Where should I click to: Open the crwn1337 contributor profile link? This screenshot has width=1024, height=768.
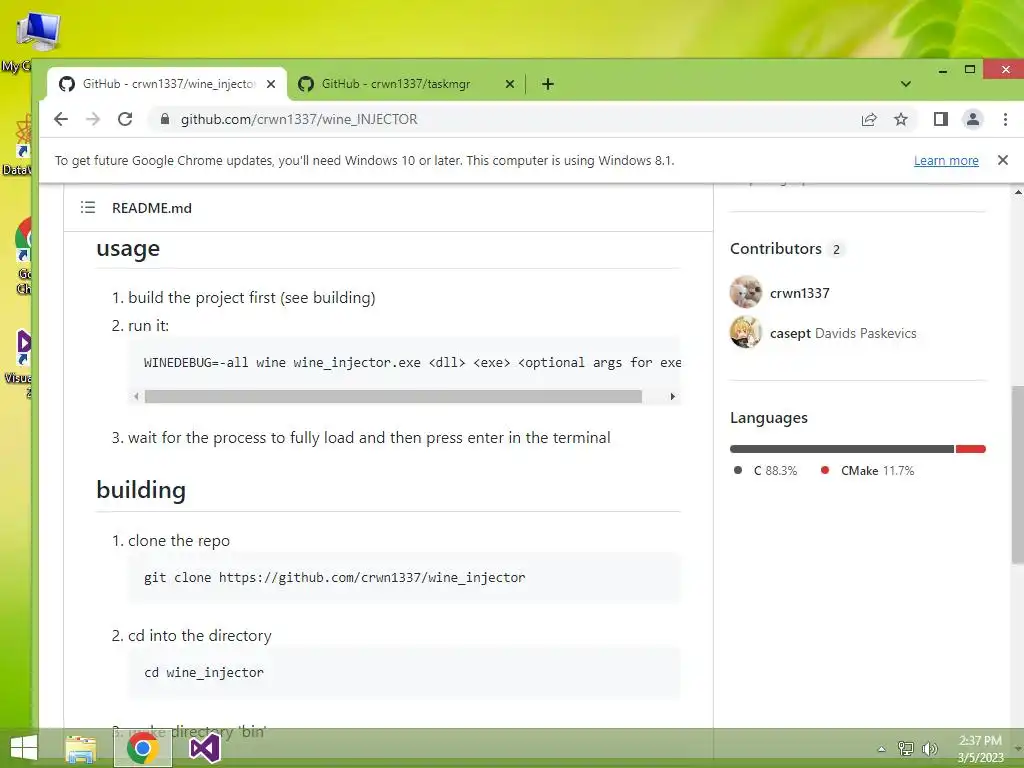[x=799, y=293]
